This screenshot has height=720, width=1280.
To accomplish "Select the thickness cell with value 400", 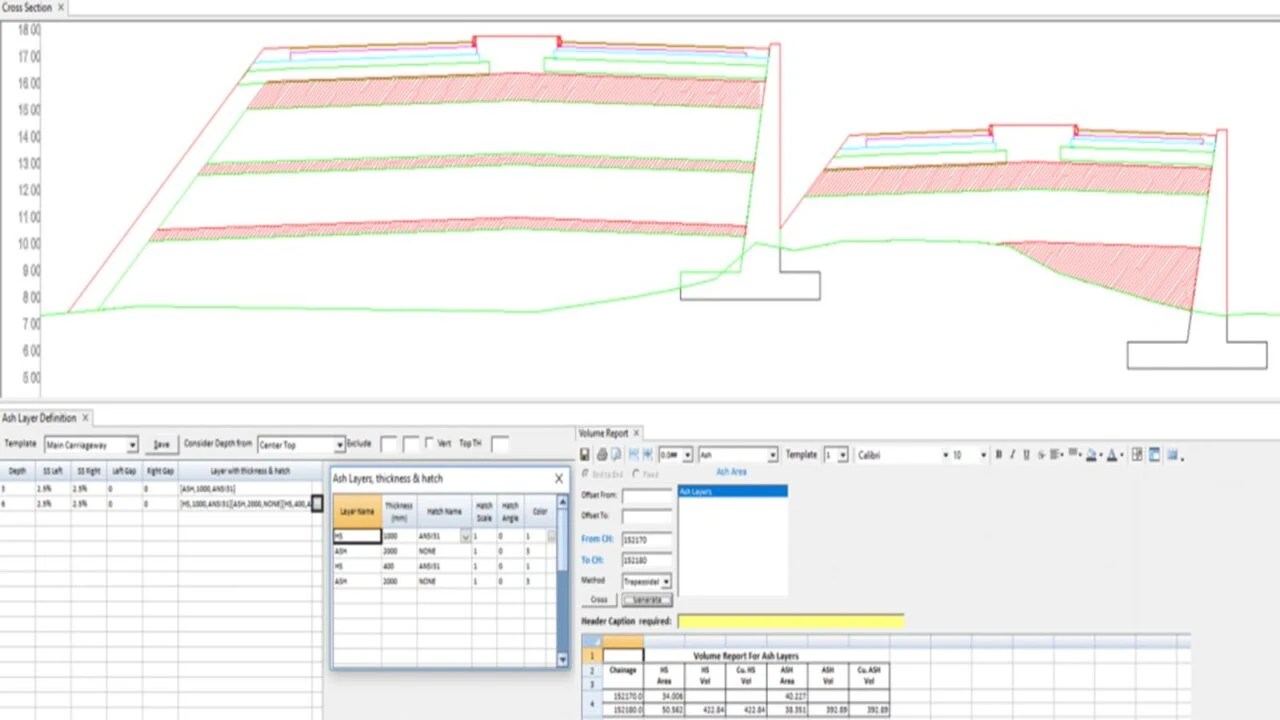I will [x=399, y=566].
